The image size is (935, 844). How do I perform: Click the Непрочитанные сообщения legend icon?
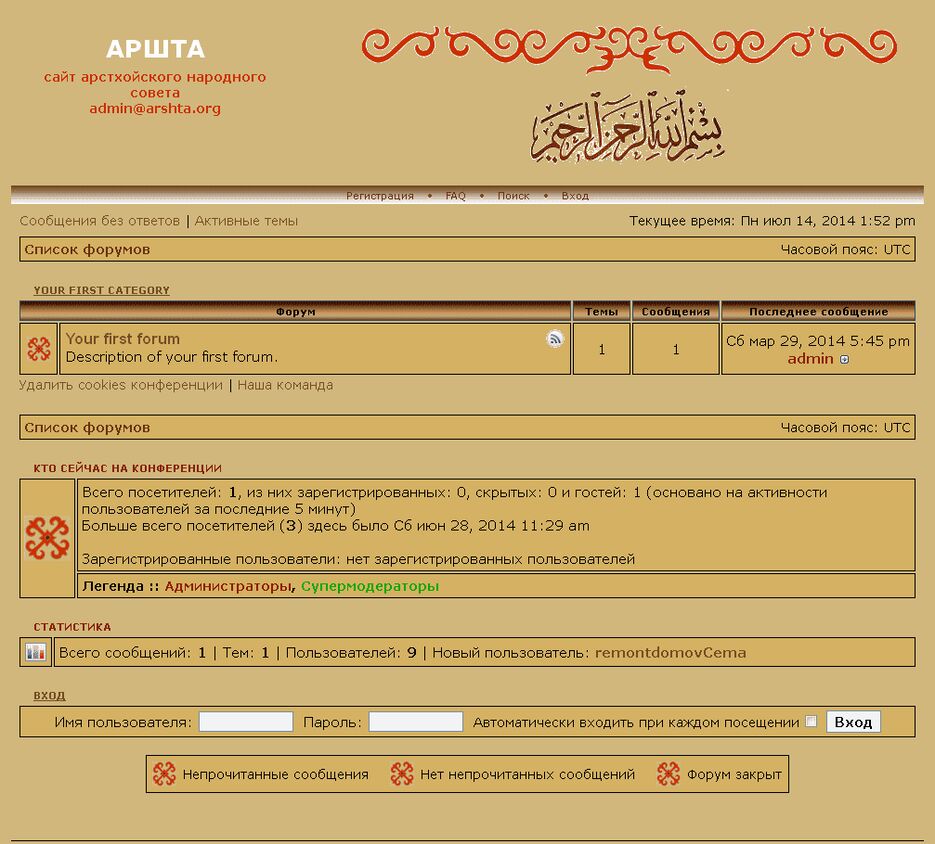coord(165,774)
